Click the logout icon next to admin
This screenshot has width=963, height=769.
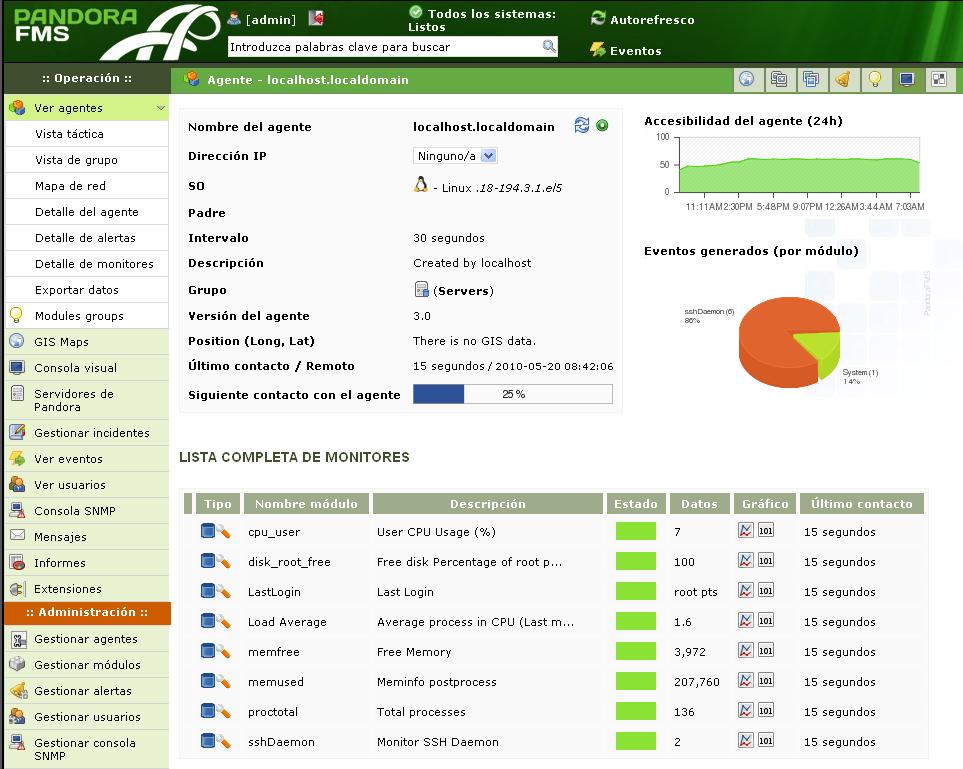(x=316, y=18)
